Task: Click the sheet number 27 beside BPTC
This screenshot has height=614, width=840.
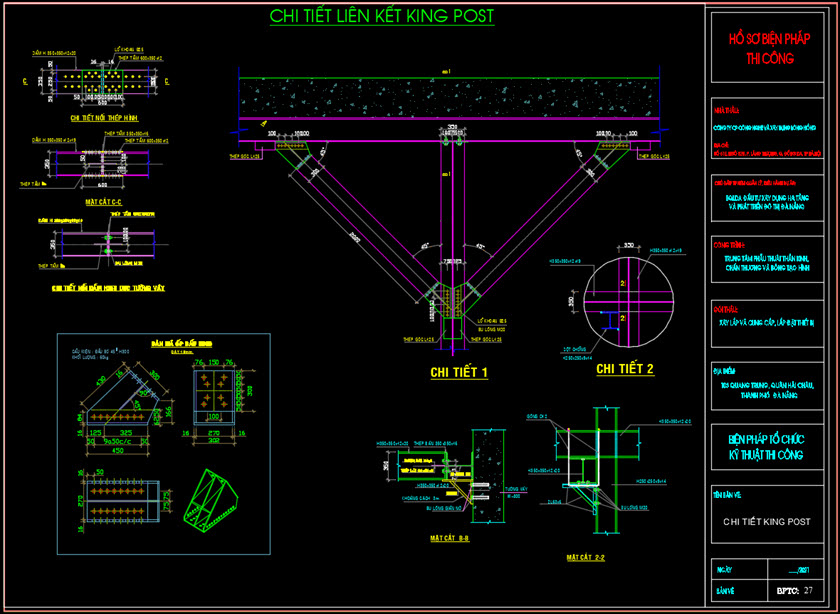Action: pyautogui.click(x=808, y=591)
